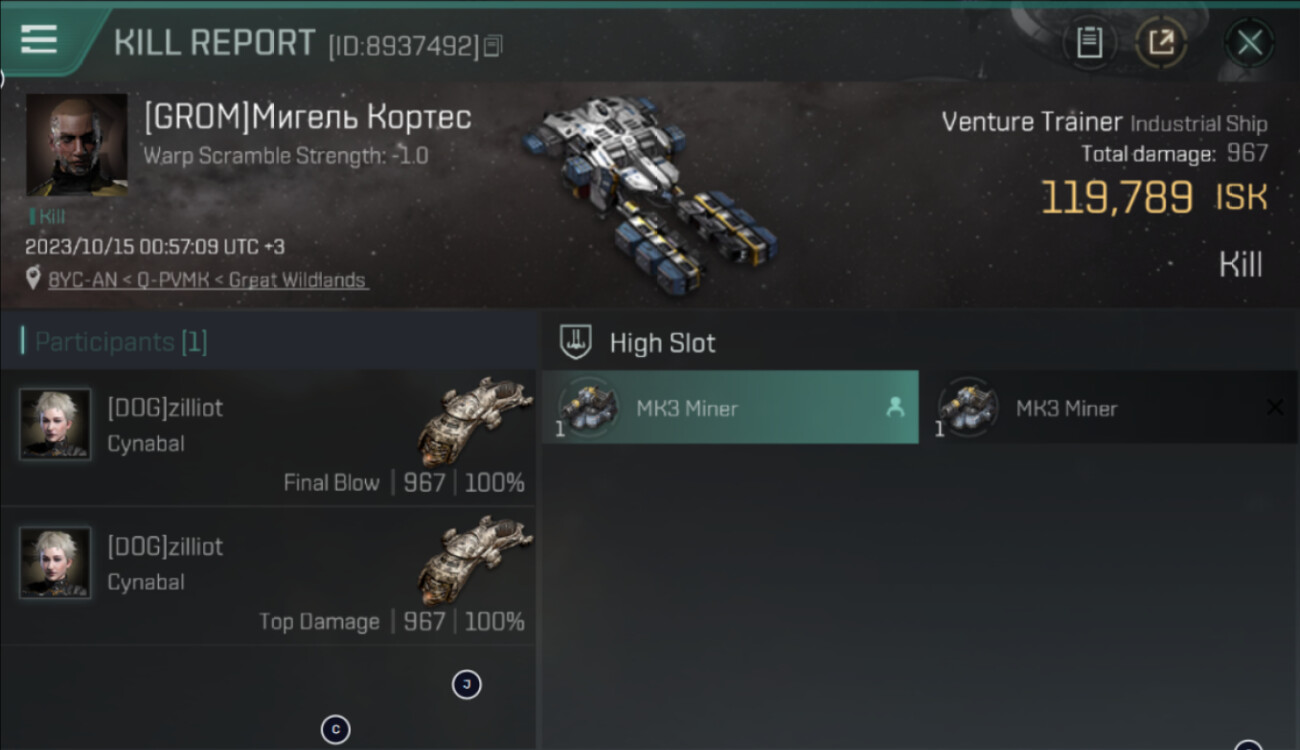View Cynabal ship in Top Damage row
Viewport: 1300px width, 750px height.
(474, 559)
